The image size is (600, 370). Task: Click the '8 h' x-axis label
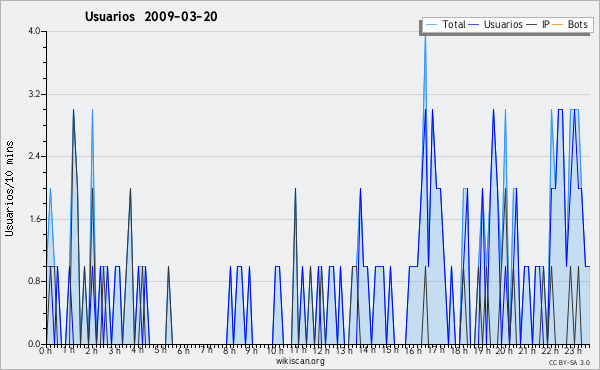[230, 350]
